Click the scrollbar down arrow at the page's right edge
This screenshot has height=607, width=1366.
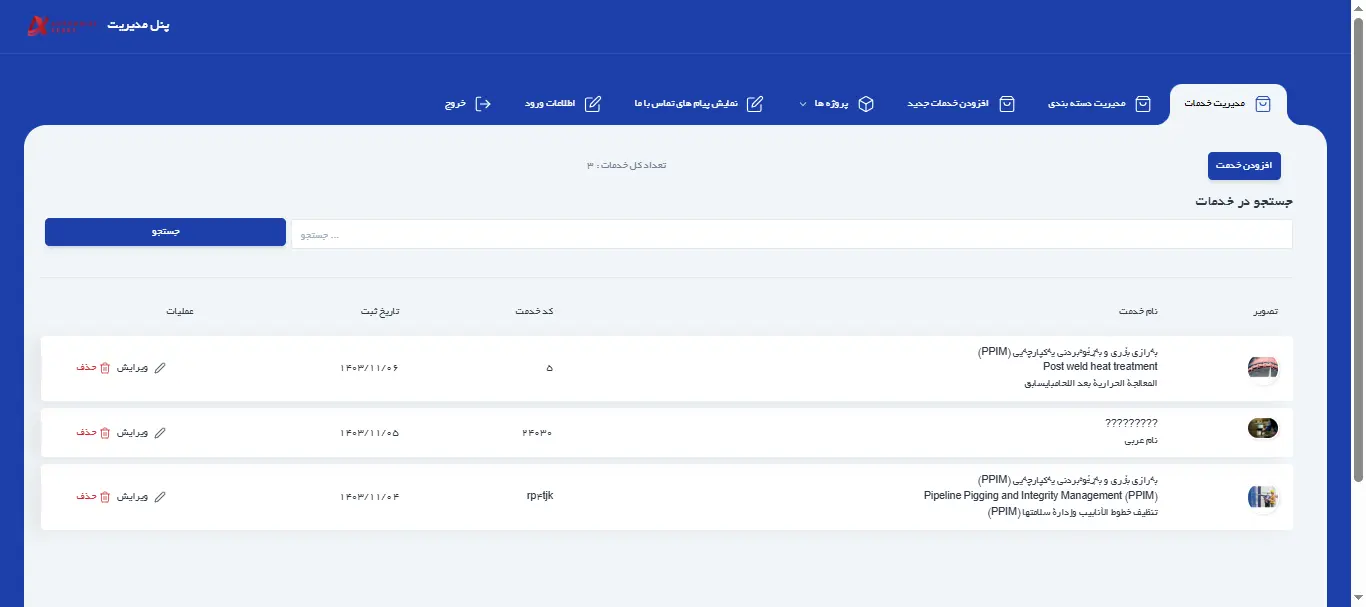click(x=1357, y=599)
